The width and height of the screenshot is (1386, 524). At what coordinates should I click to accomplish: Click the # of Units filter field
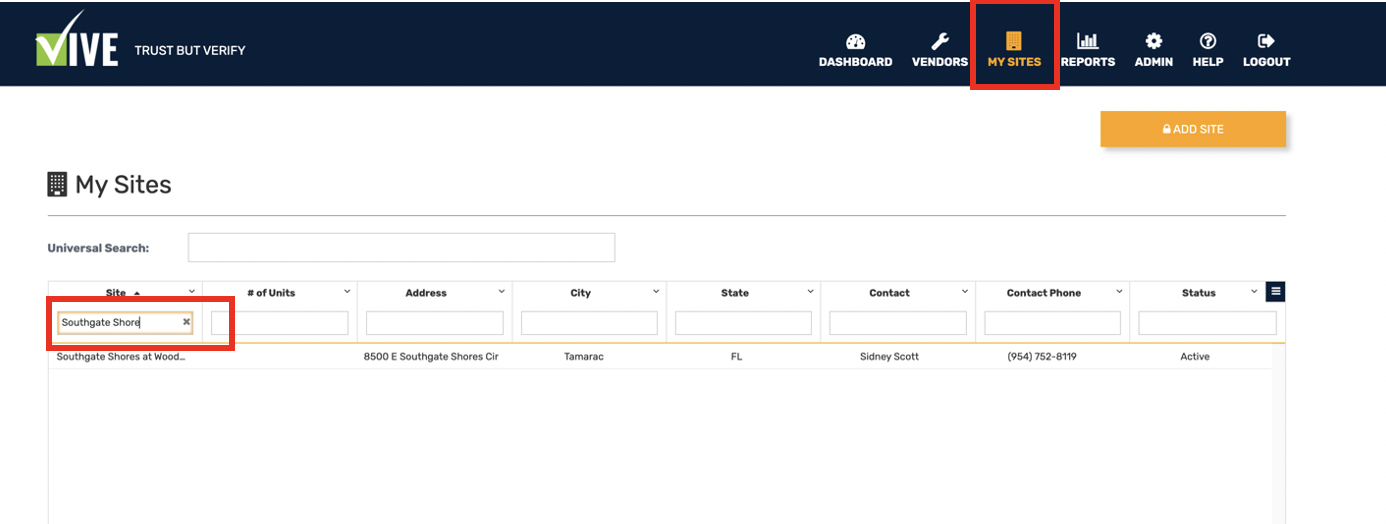click(280, 323)
